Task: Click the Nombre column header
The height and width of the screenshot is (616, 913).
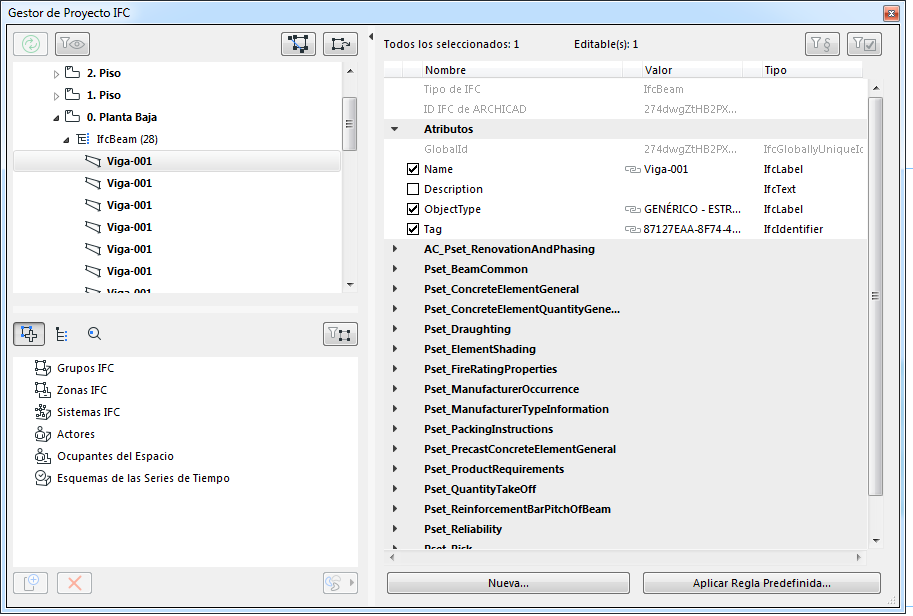Action: (521, 70)
